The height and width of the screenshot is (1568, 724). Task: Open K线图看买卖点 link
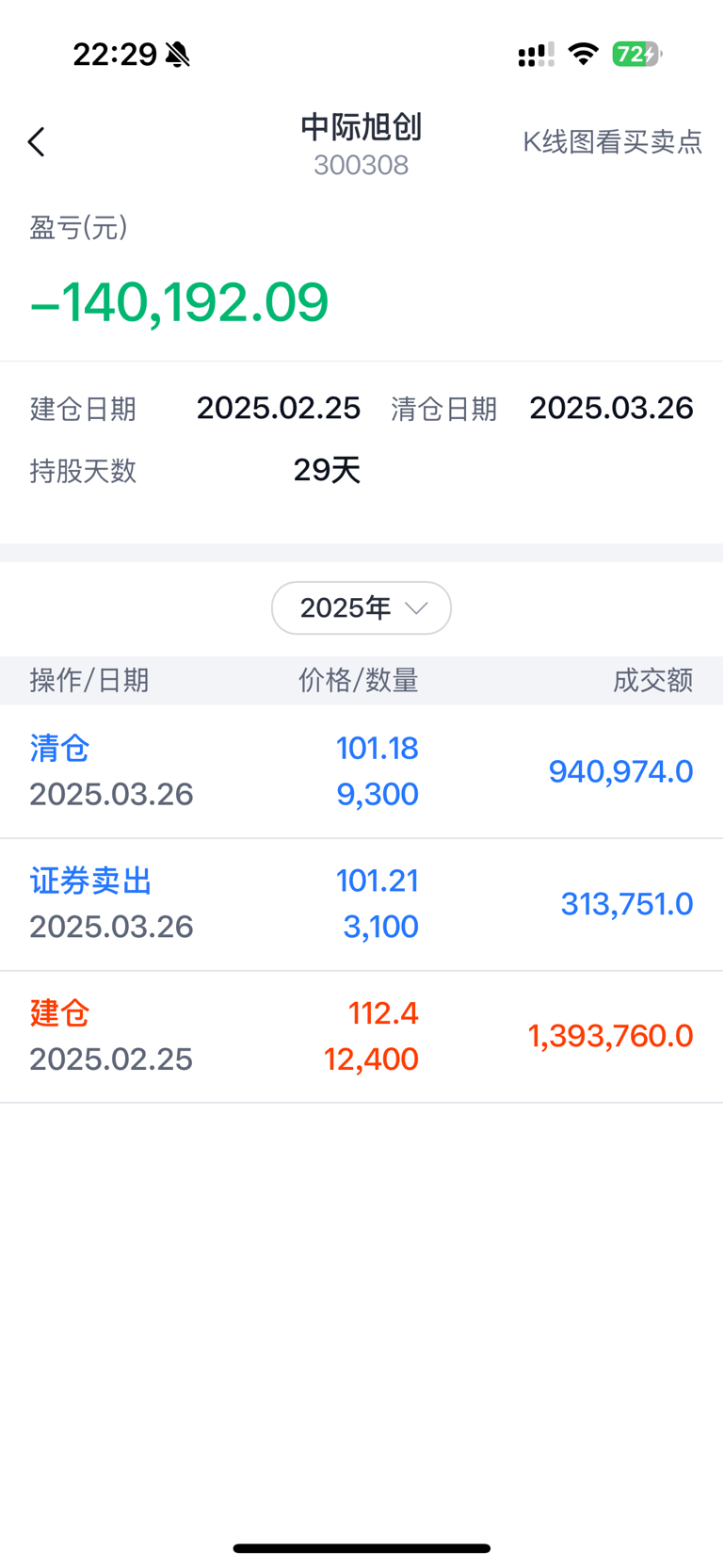click(613, 141)
